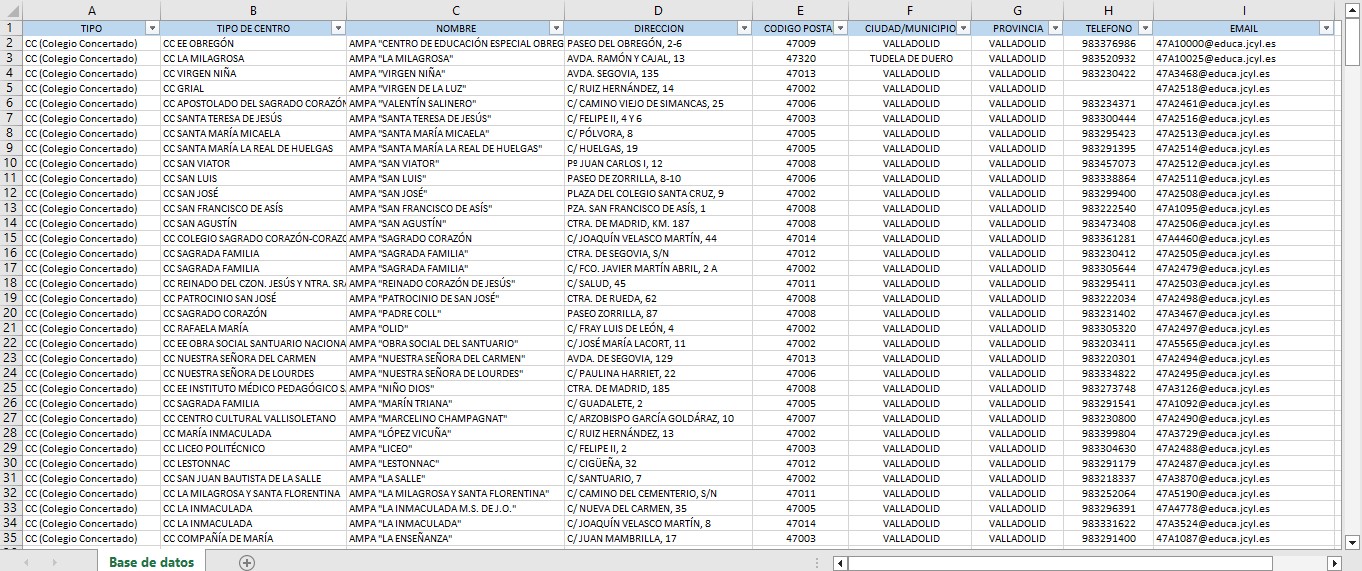Viewport: 1362px width, 571px height.
Task: Click the next sheet navigation arrow
Action: point(53,563)
